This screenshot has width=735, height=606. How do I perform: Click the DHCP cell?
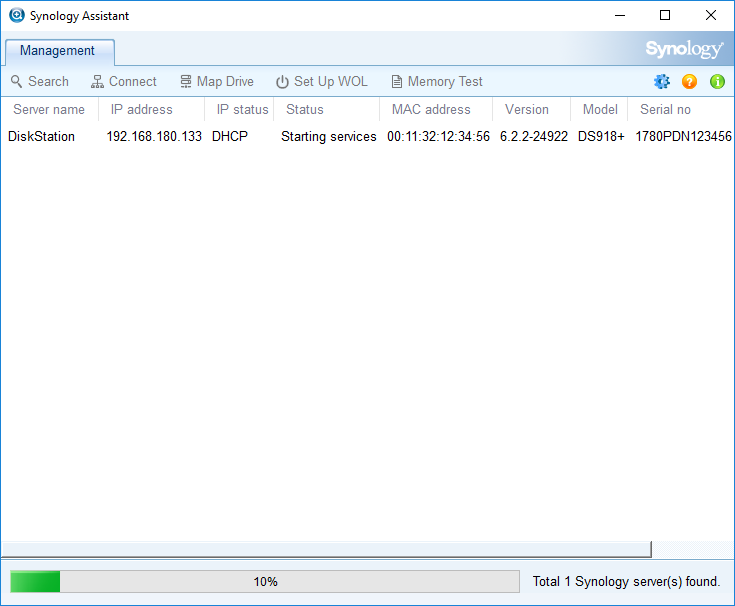(230, 136)
